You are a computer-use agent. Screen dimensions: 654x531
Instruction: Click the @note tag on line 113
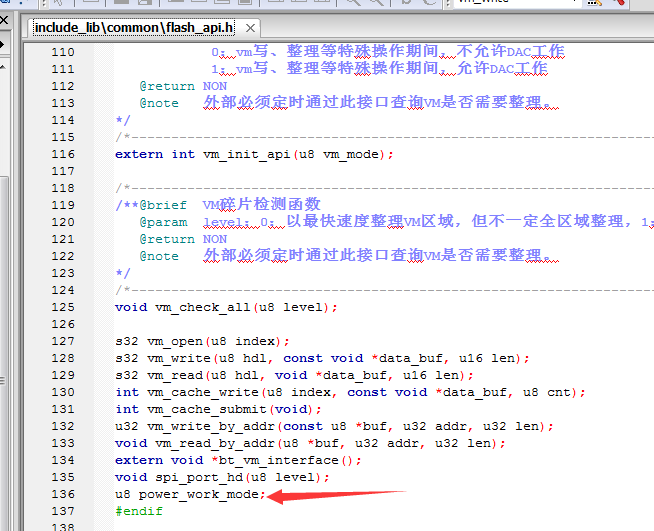click(159, 103)
